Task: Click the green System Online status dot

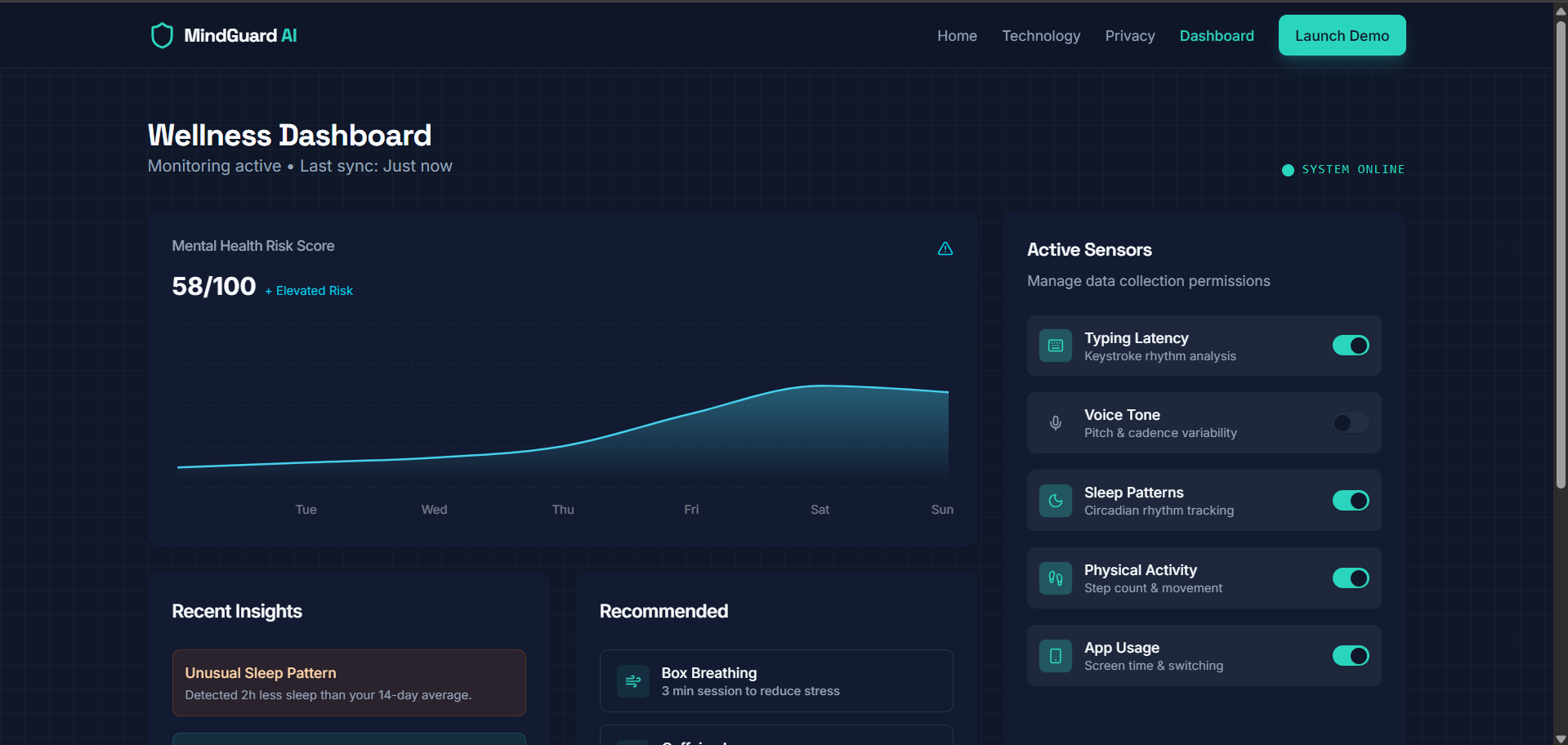Action: pyautogui.click(x=1288, y=170)
